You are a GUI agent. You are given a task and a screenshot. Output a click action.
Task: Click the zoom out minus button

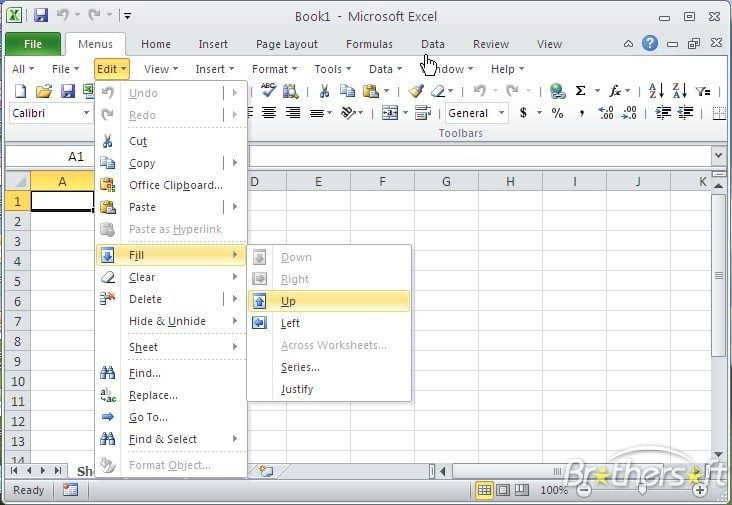pyautogui.click(x=584, y=490)
